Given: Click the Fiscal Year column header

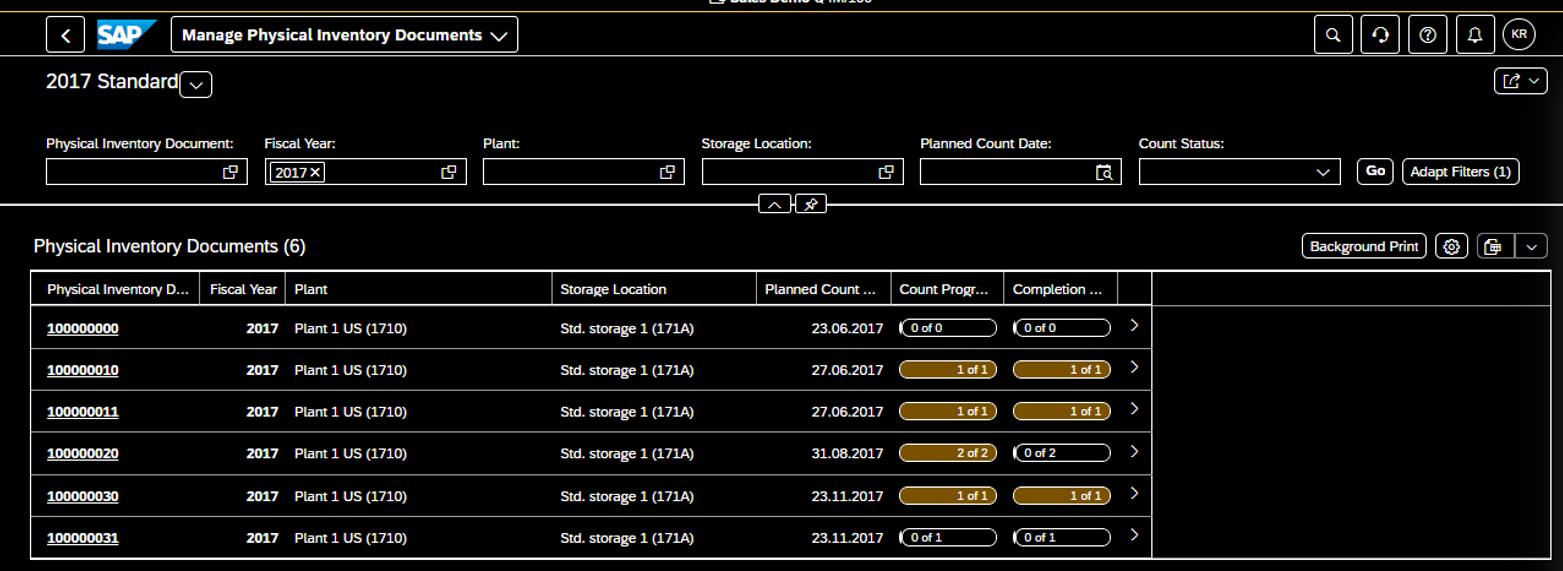Looking at the screenshot, I should tap(243, 289).
